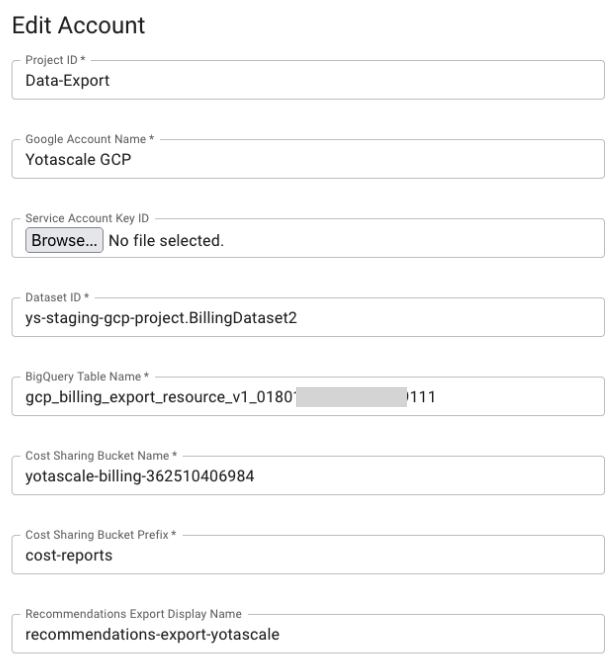This screenshot has height=659, width=612.
Task: Select the recommendations-export-yotascale display name field
Action: [308, 634]
